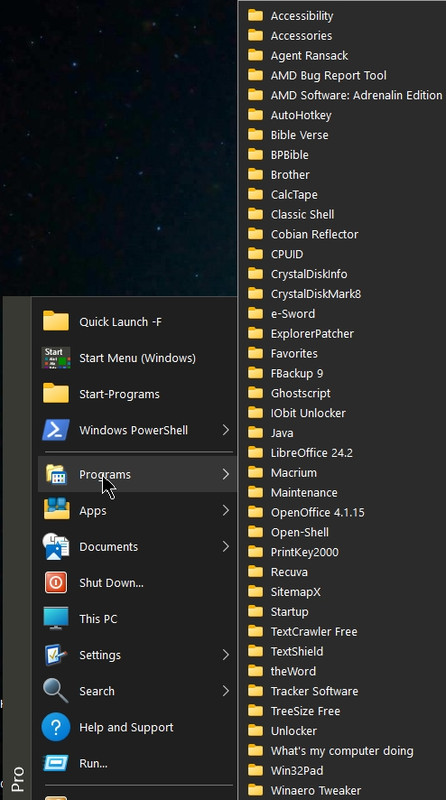Click the folder icon beside Classic Shell
Image resolution: width=446 pixels, height=800 pixels.
tap(255, 214)
